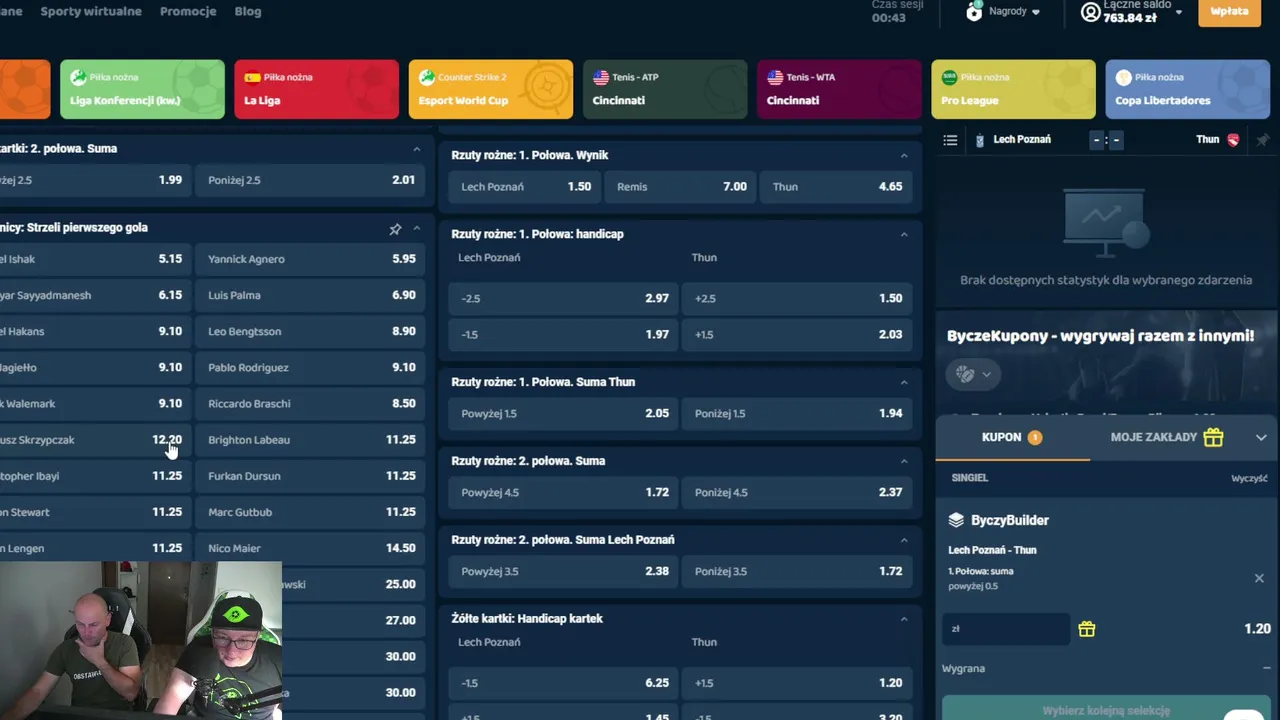Collapse Żółte kartki: Handicap kartek market
The image size is (1280, 720).
tap(904, 619)
